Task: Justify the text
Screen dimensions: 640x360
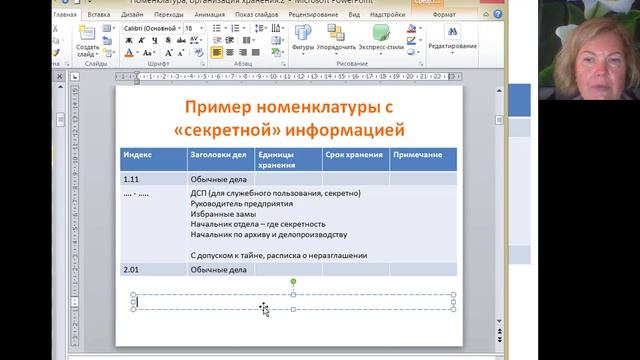Action: tap(256, 52)
